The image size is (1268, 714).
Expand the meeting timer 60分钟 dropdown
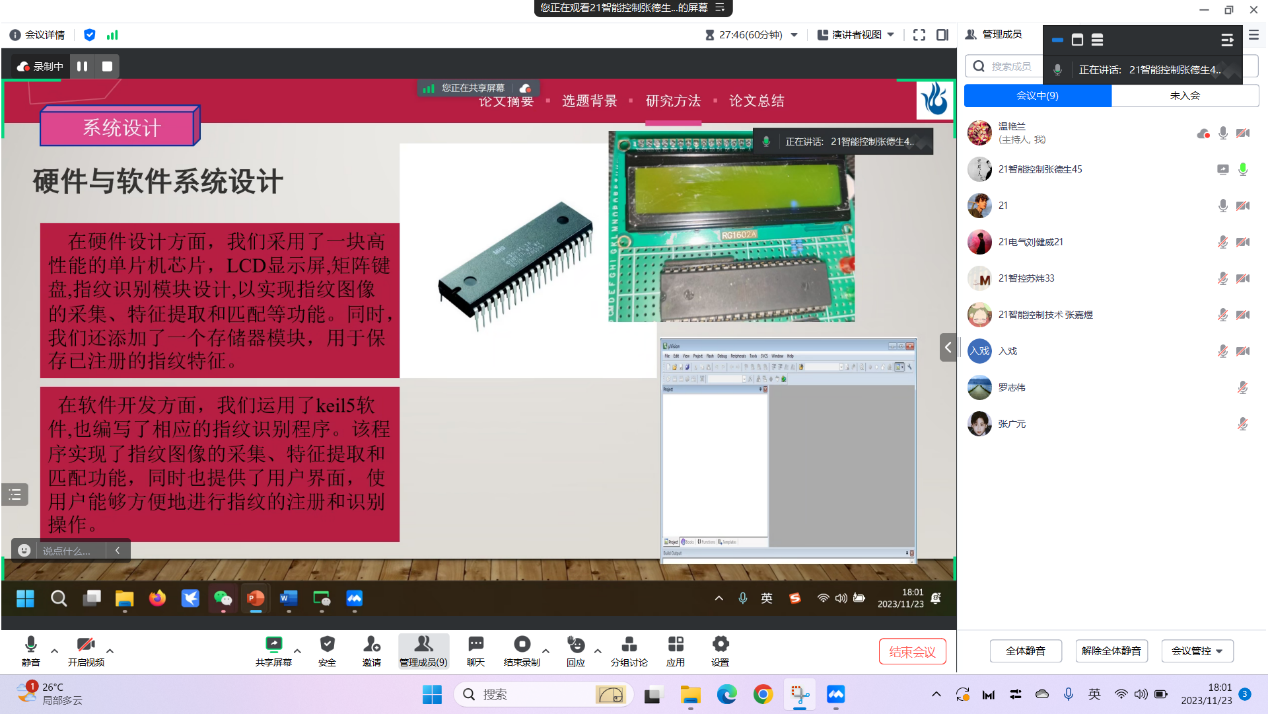click(x=794, y=35)
